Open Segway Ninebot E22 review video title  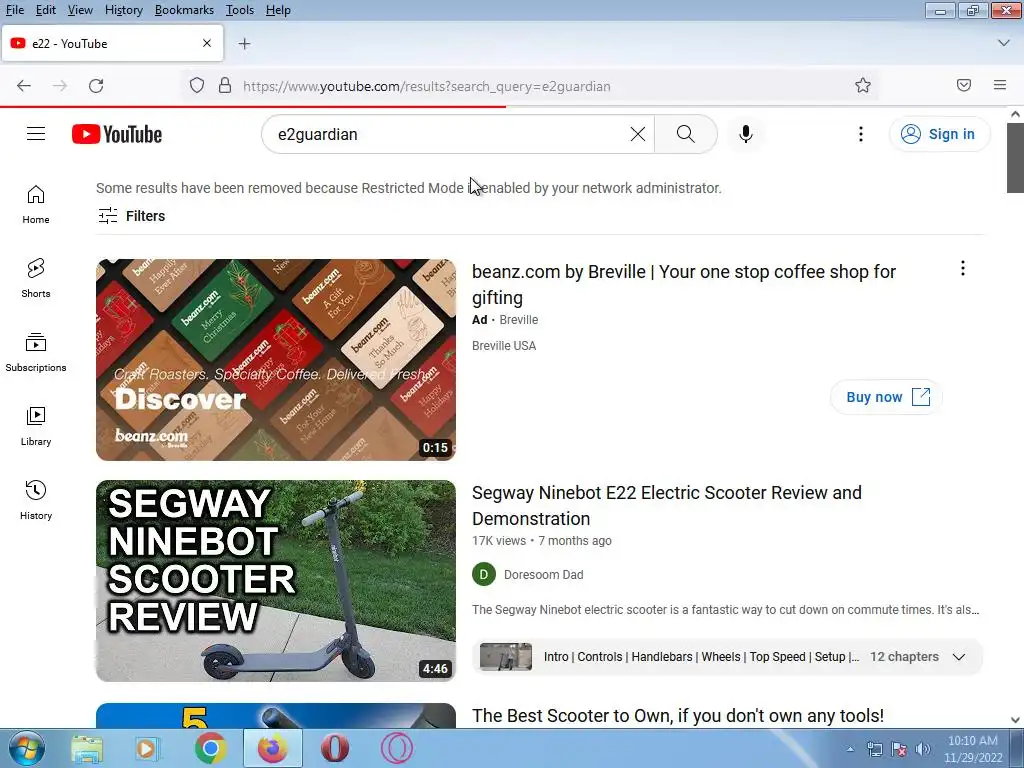coord(667,505)
